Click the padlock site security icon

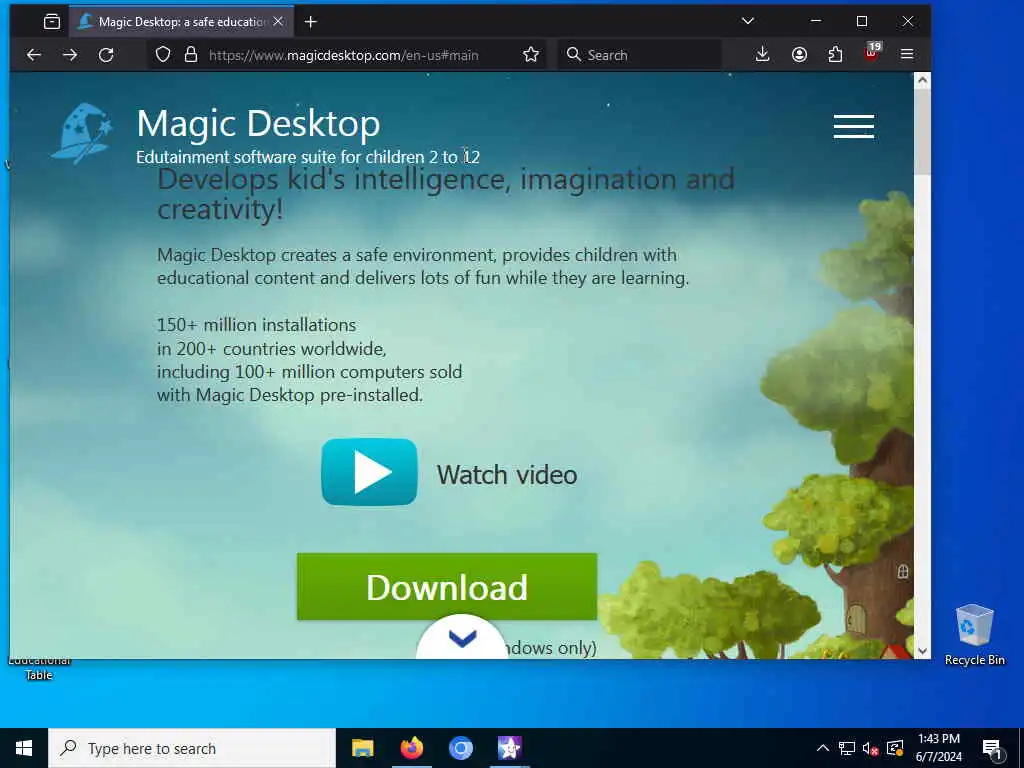(191, 55)
